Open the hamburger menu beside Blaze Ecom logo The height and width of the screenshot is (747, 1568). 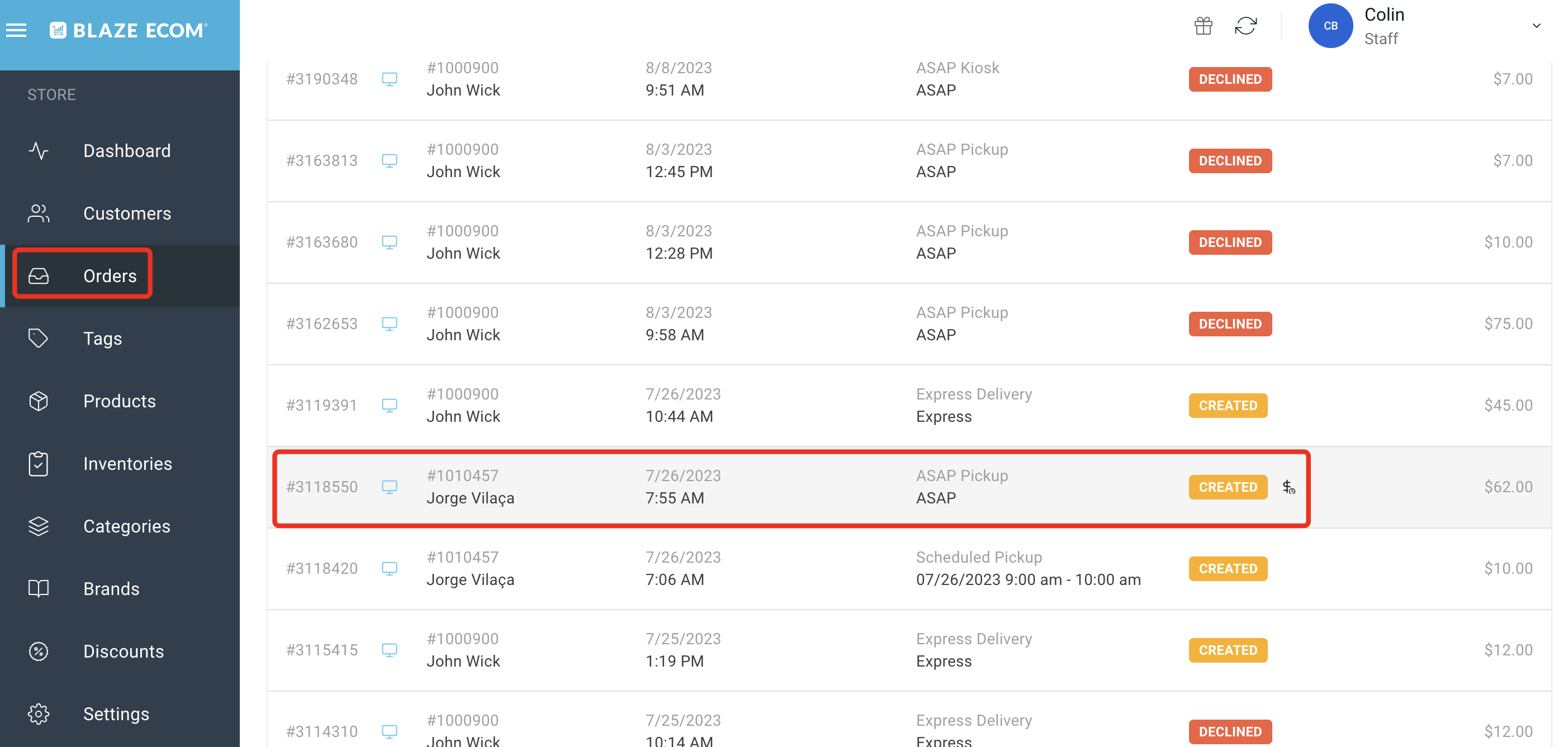tap(16, 30)
